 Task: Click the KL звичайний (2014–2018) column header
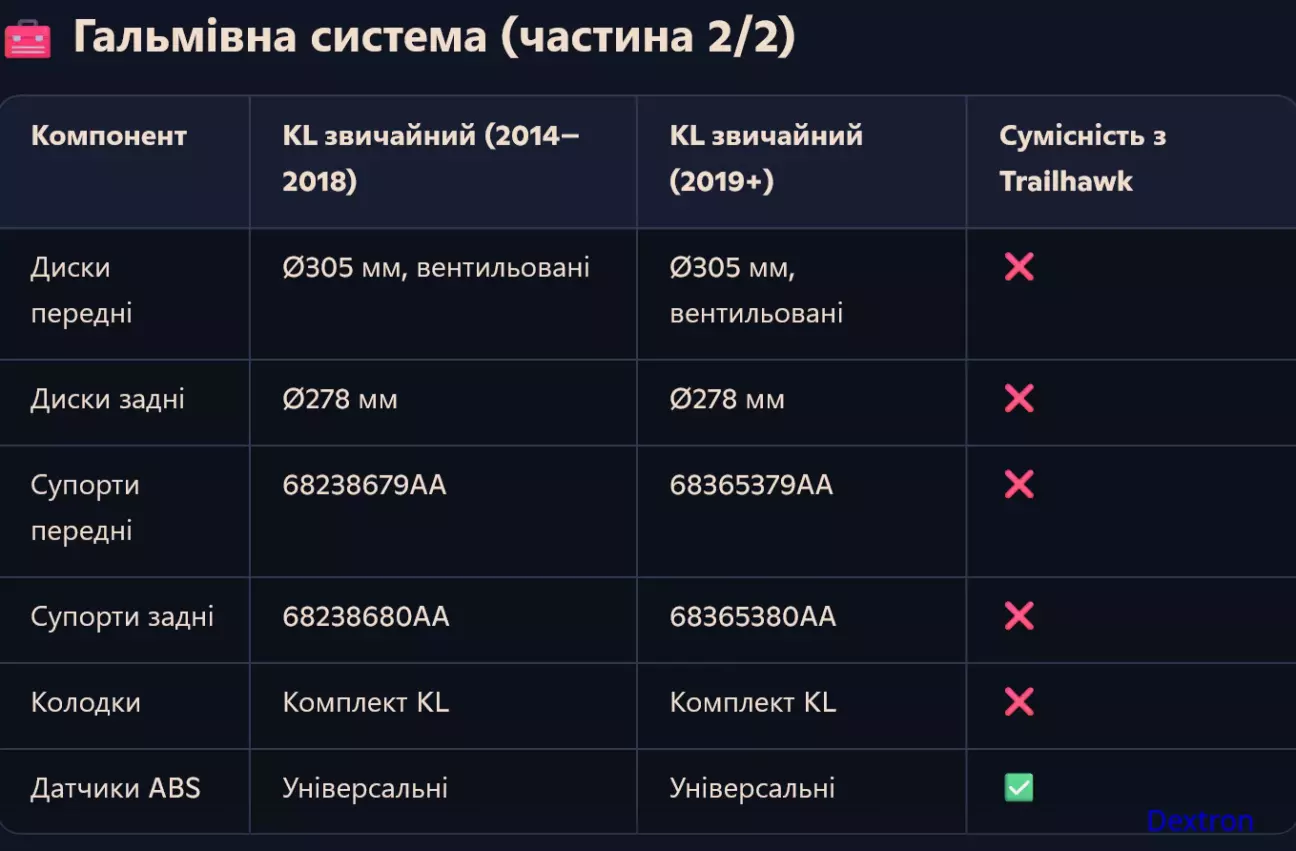pos(431,159)
